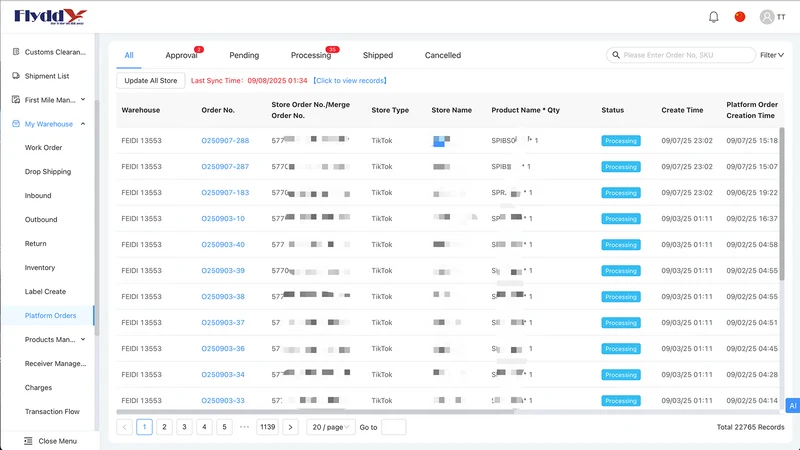Switch language via the China flag icon

click(x=739, y=17)
